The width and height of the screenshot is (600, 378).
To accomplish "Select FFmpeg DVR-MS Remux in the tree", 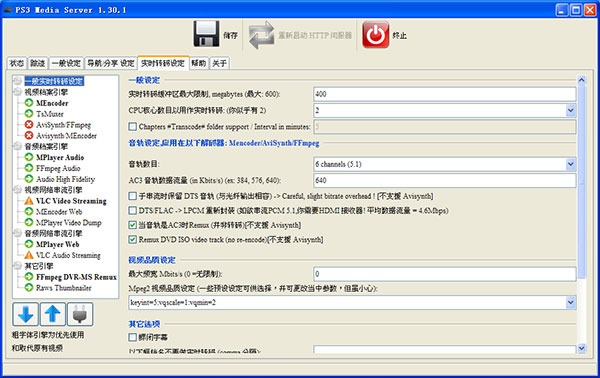I will point(76,277).
